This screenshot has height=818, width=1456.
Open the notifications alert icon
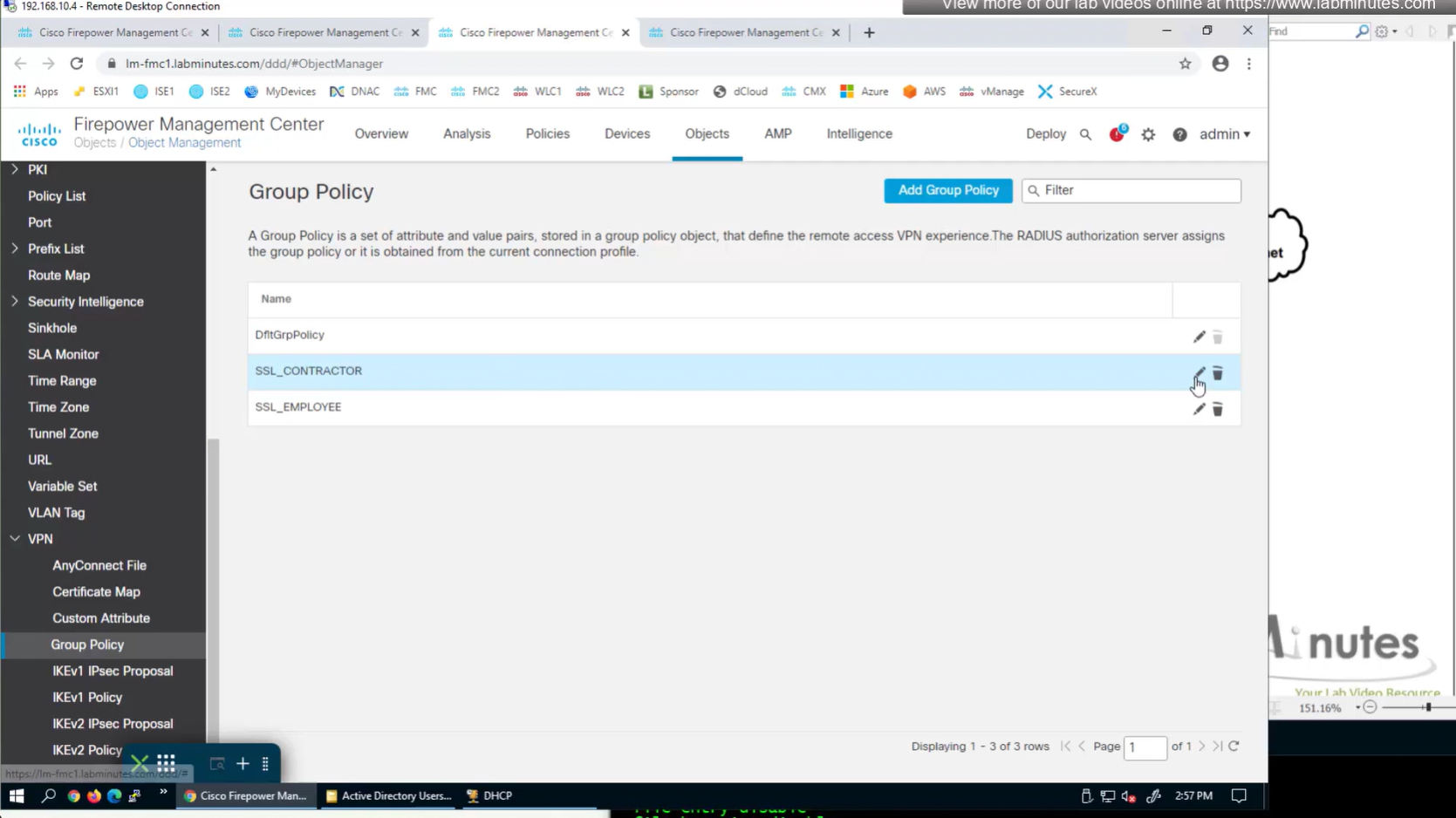(x=1117, y=134)
